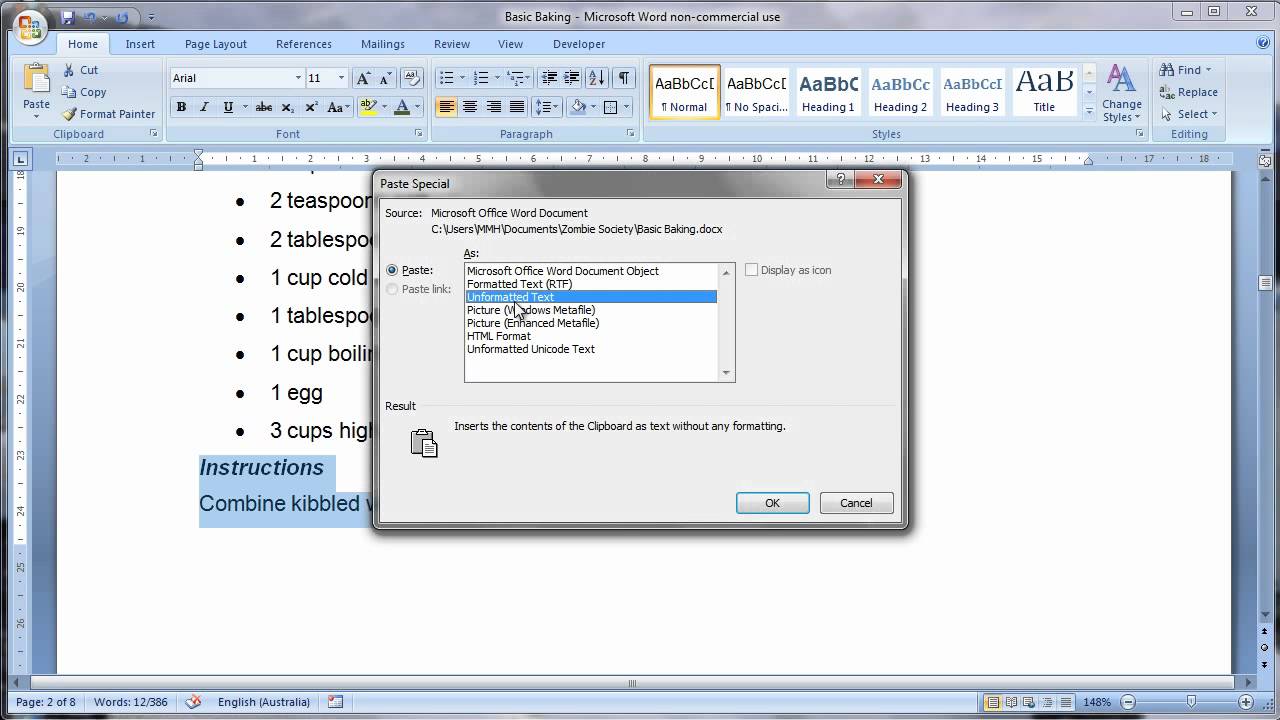Screen dimensions: 1280x720
Task: Expand the Customize Quick Access Toolbar dropdown
Action: point(152,17)
